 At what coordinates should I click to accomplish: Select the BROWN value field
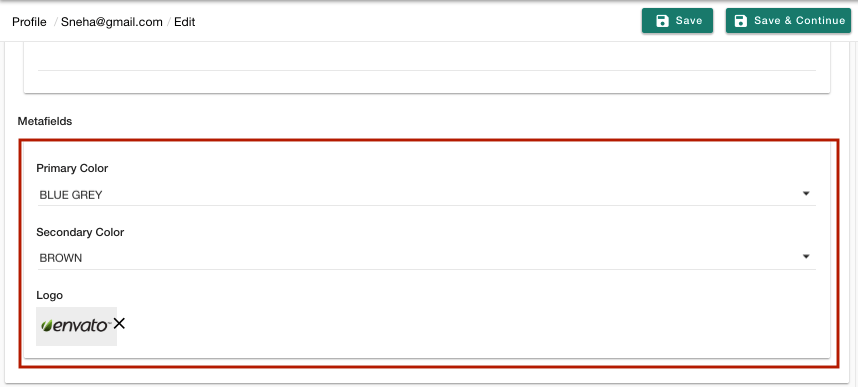[x=427, y=258]
